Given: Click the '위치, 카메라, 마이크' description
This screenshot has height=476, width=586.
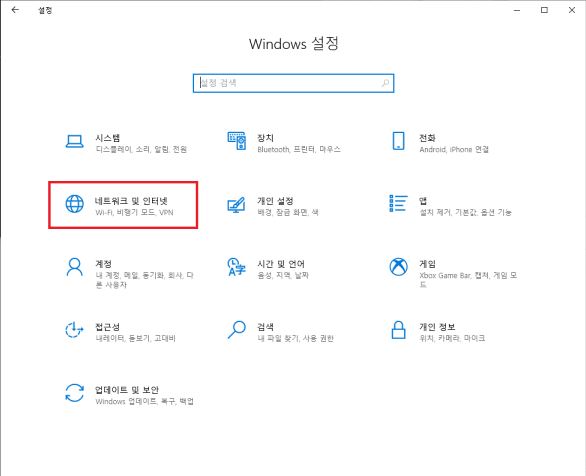Looking at the screenshot, I should 452,338.
